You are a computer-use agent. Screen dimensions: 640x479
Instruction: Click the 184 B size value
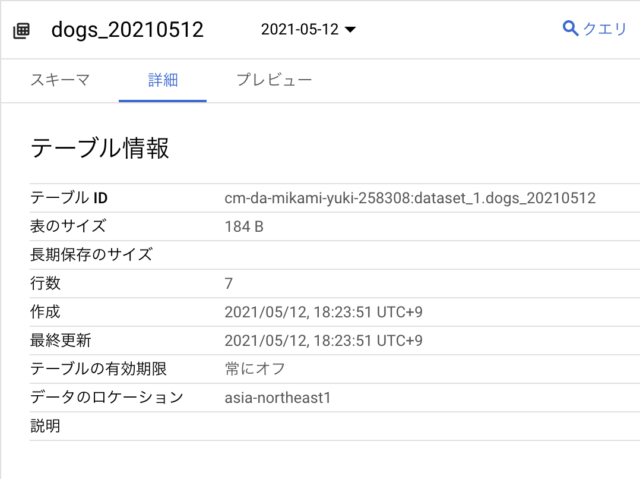click(244, 226)
